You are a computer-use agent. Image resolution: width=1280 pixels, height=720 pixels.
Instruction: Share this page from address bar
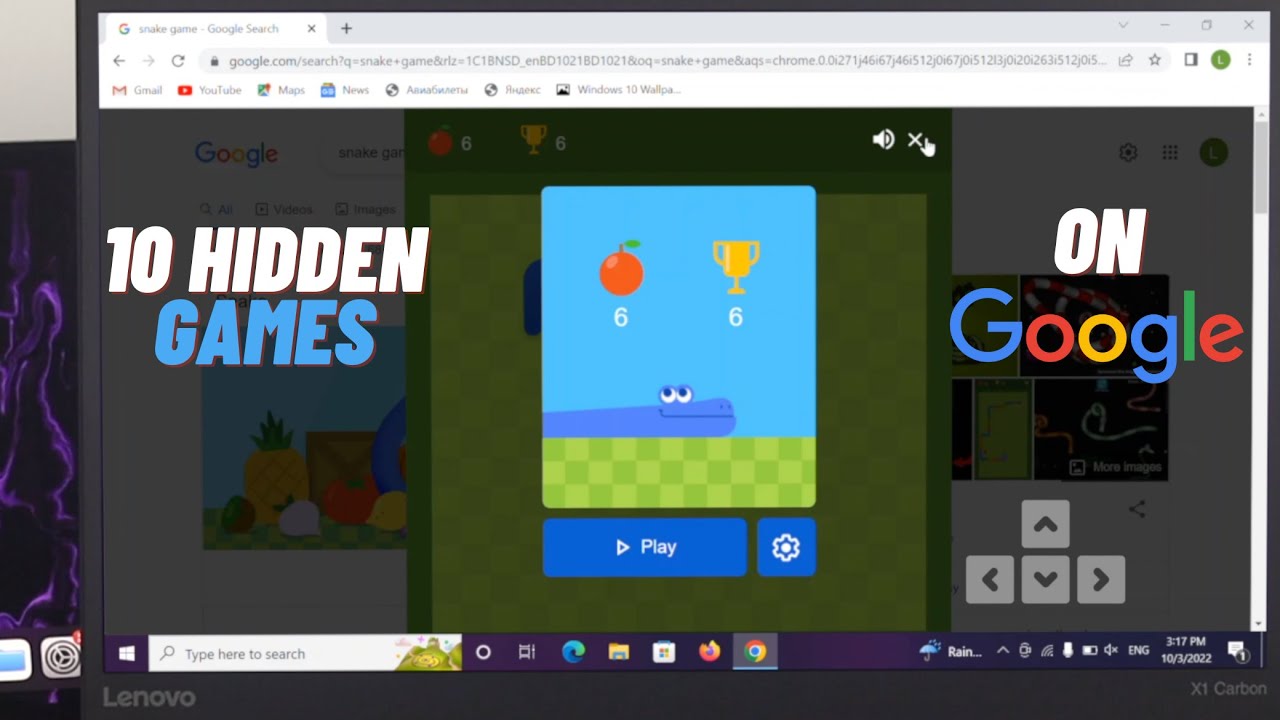tap(1126, 60)
